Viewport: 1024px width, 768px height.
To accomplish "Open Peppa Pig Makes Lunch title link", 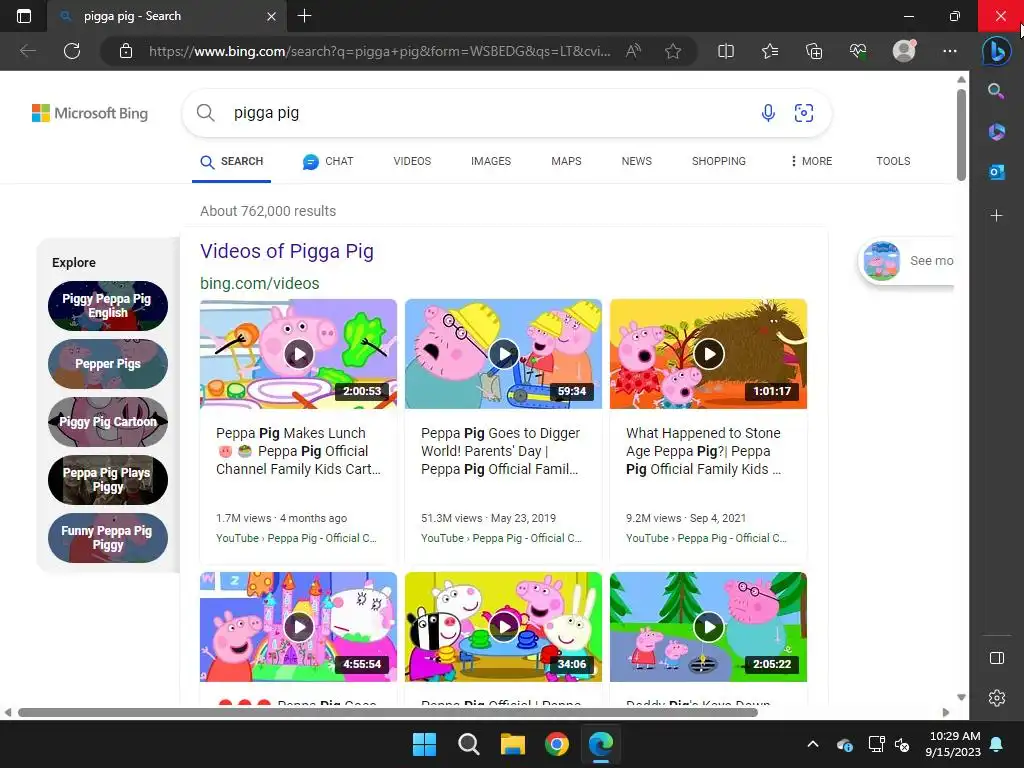I will (298, 451).
